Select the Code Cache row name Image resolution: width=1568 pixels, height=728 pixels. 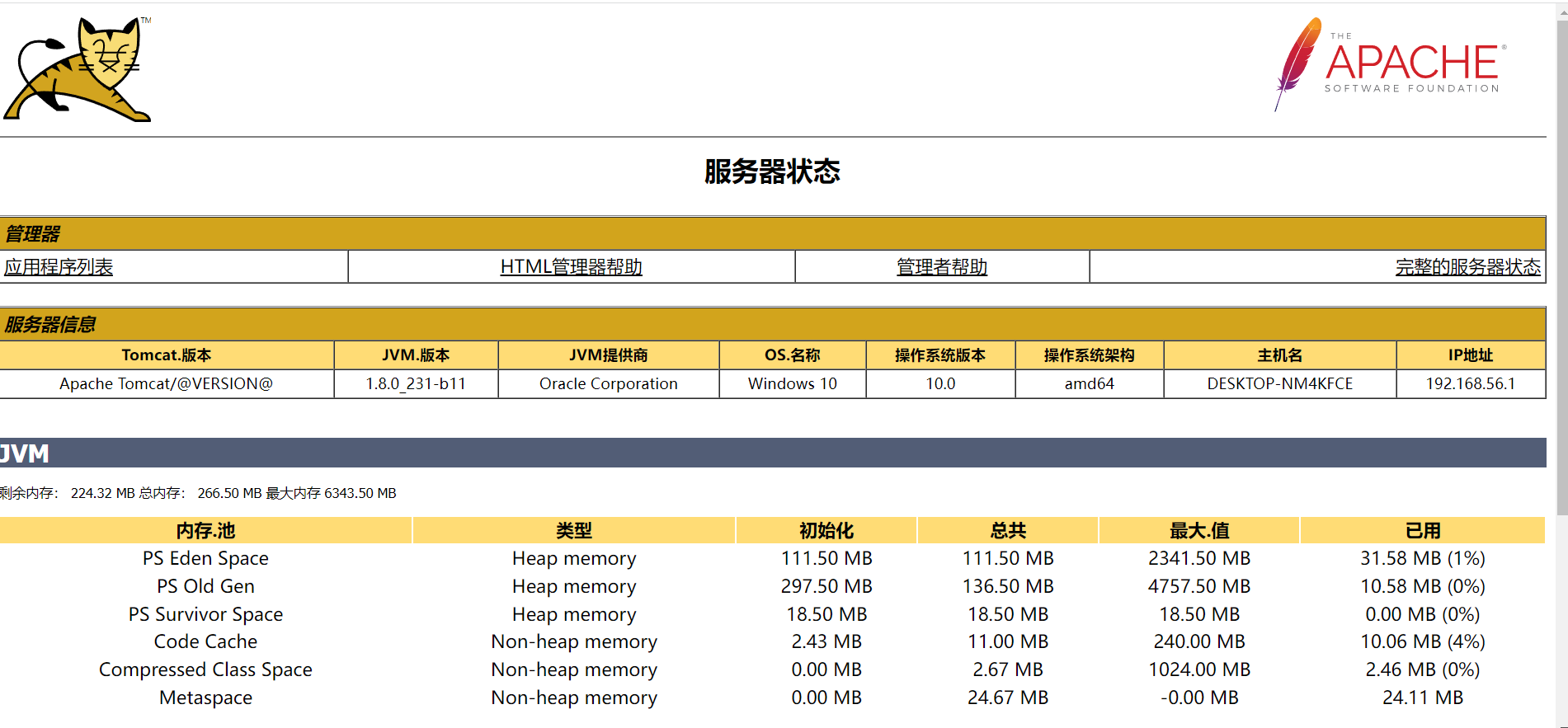click(x=205, y=641)
